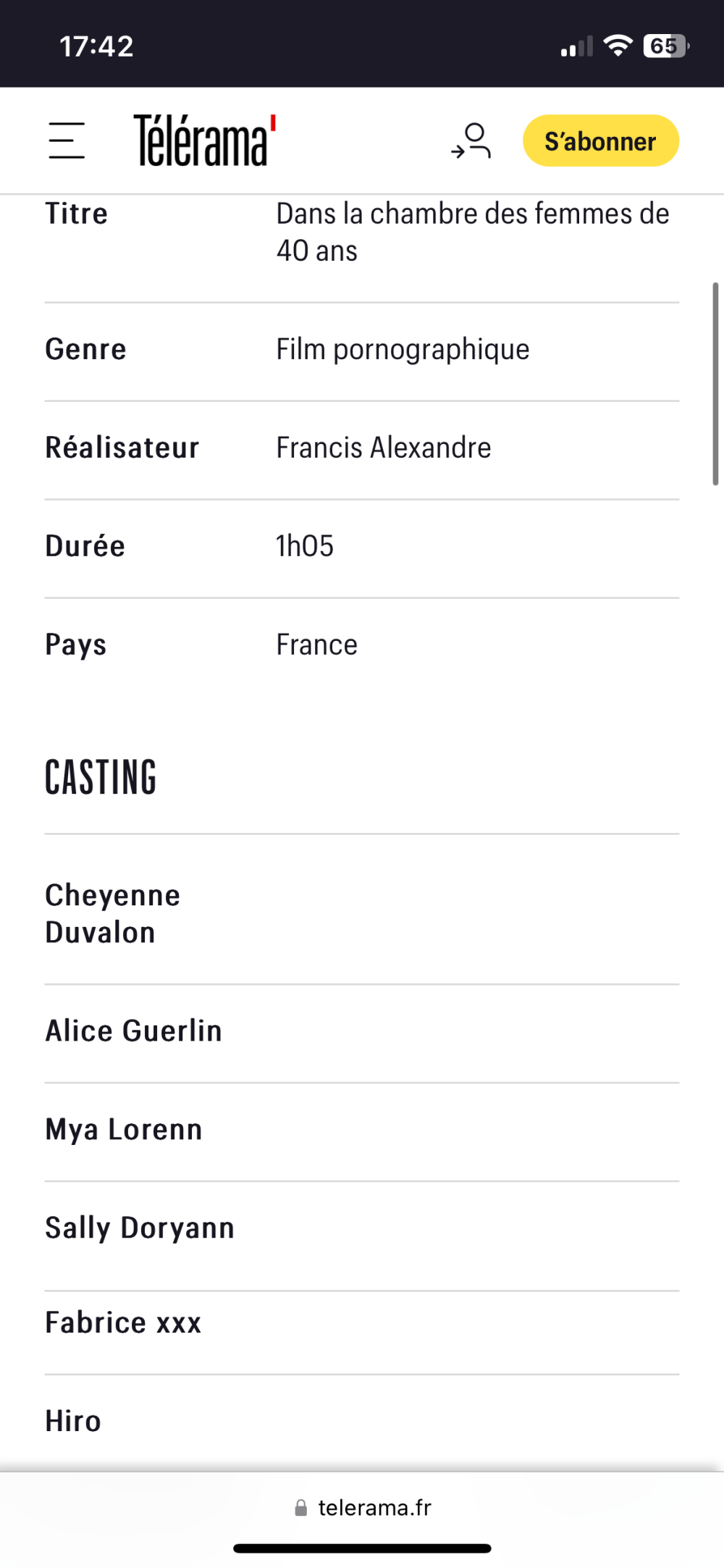Go to the Télérama home logo
The width and height of the screenshot is (724, 1568).
tap(205, 141)
